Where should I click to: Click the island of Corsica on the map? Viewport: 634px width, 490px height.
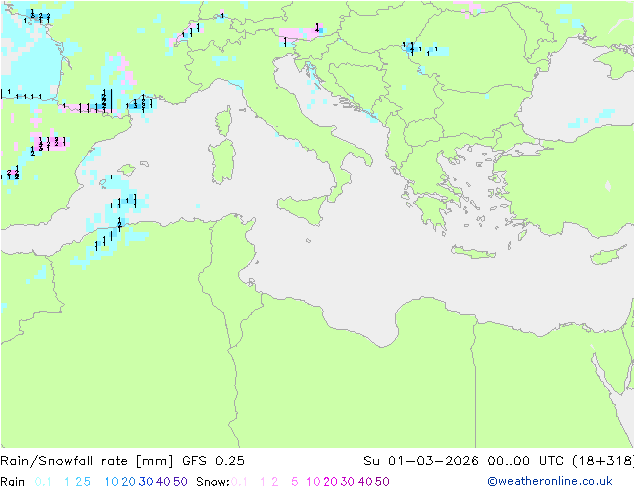tap(224, 121)
